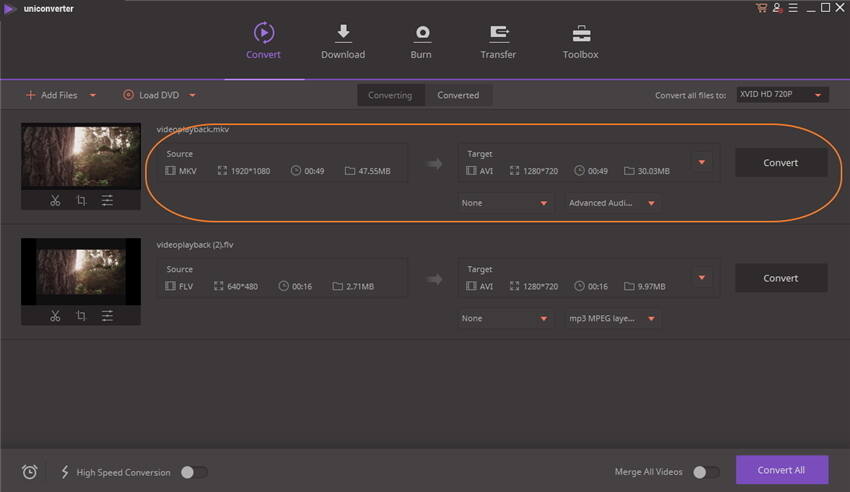Open the schedule alarm clock icon
The image size is (850, 492).
30,472
